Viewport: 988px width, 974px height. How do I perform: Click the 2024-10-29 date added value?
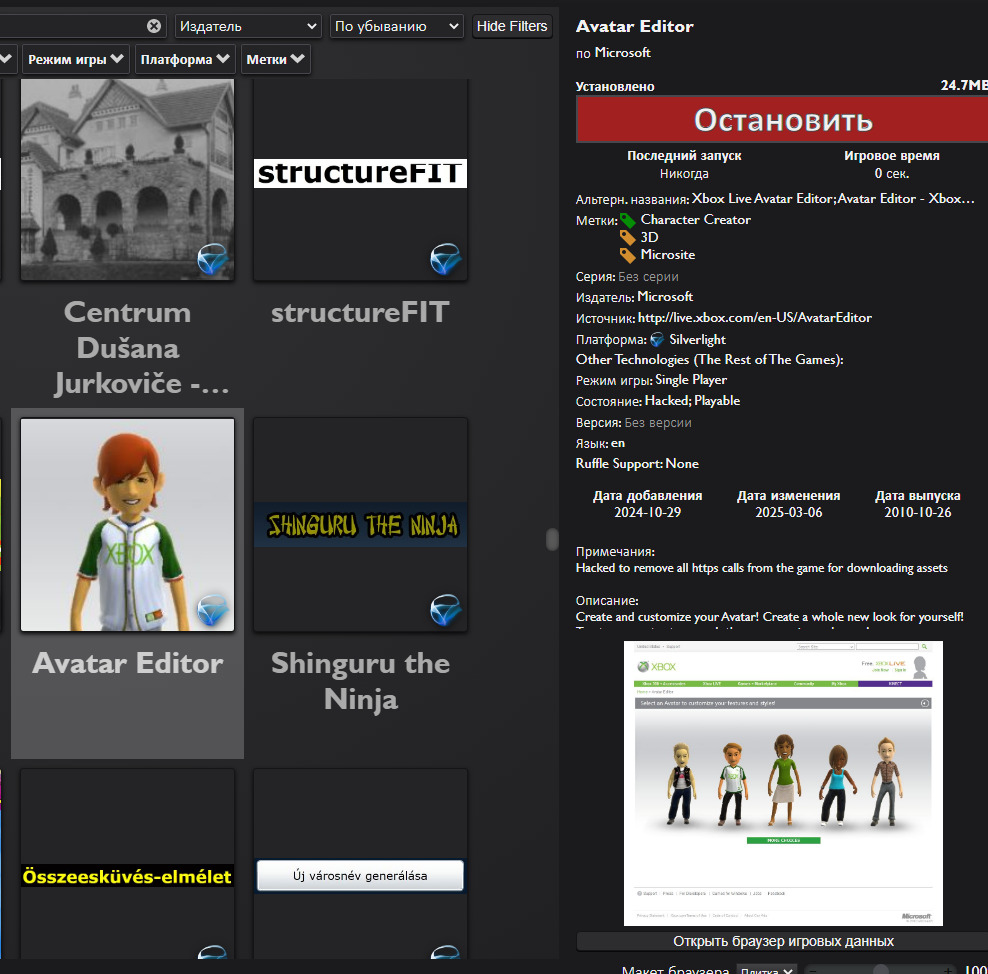coord(648,512)
